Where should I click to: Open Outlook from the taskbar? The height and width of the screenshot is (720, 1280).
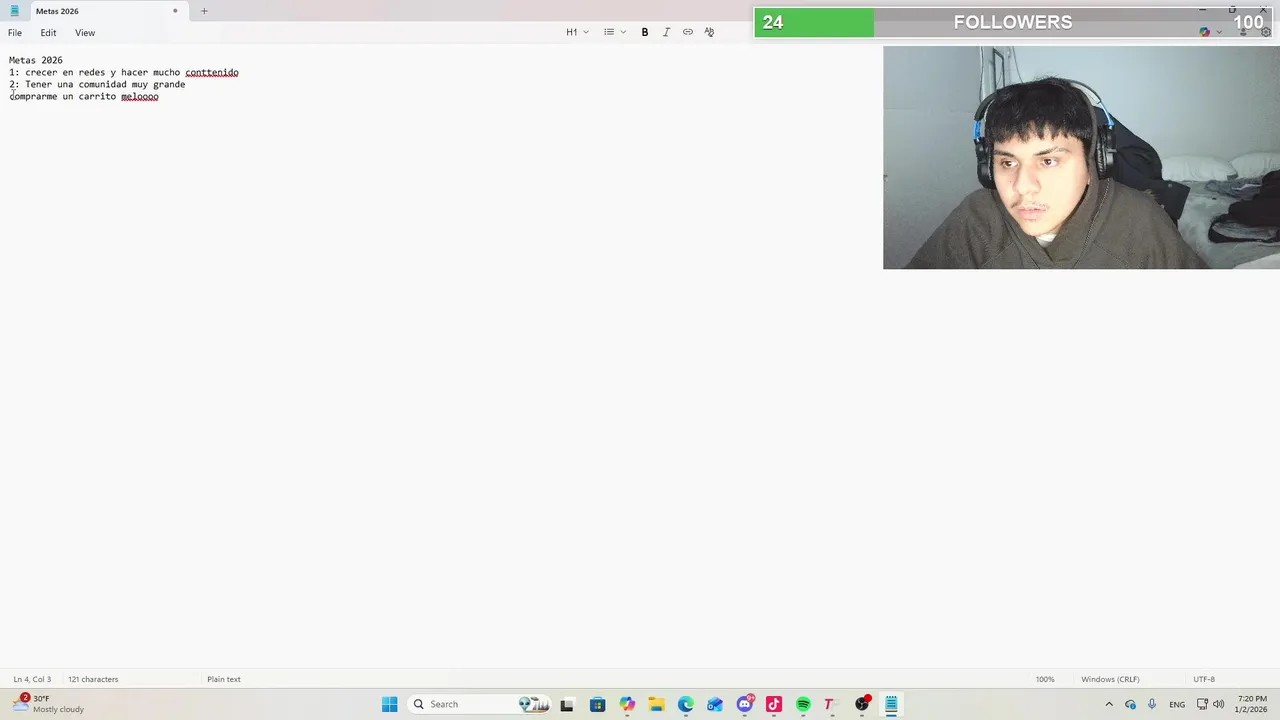tap(715, 704)
